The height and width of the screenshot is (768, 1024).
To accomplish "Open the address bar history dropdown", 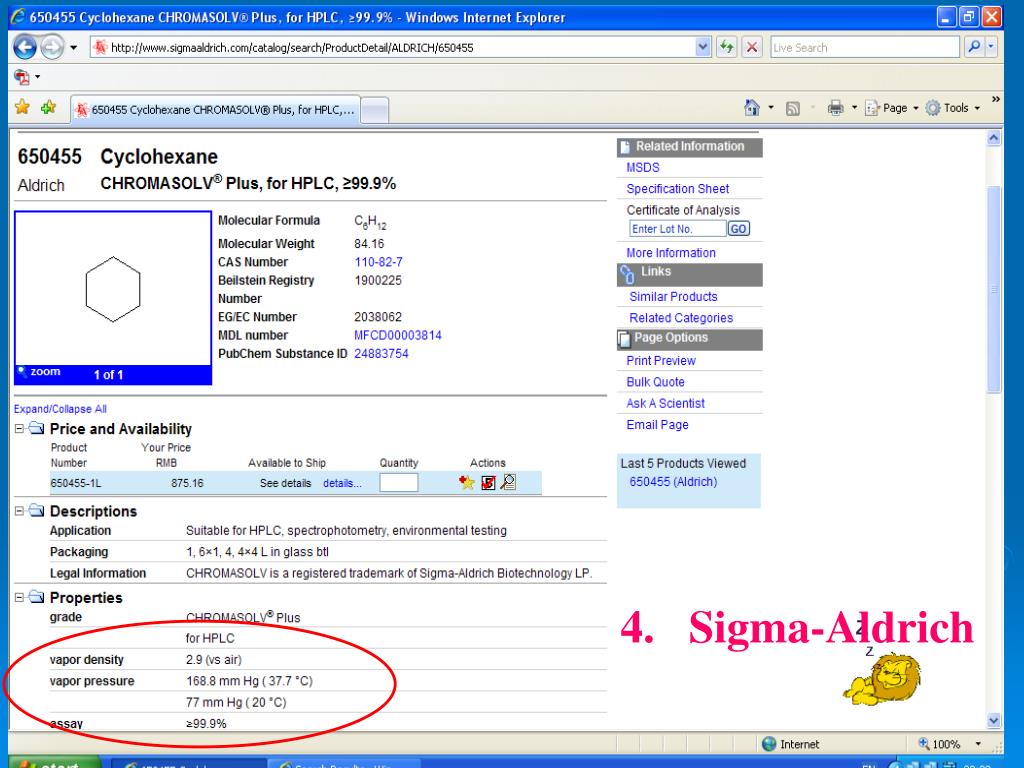I will click(x=703, y=47).
